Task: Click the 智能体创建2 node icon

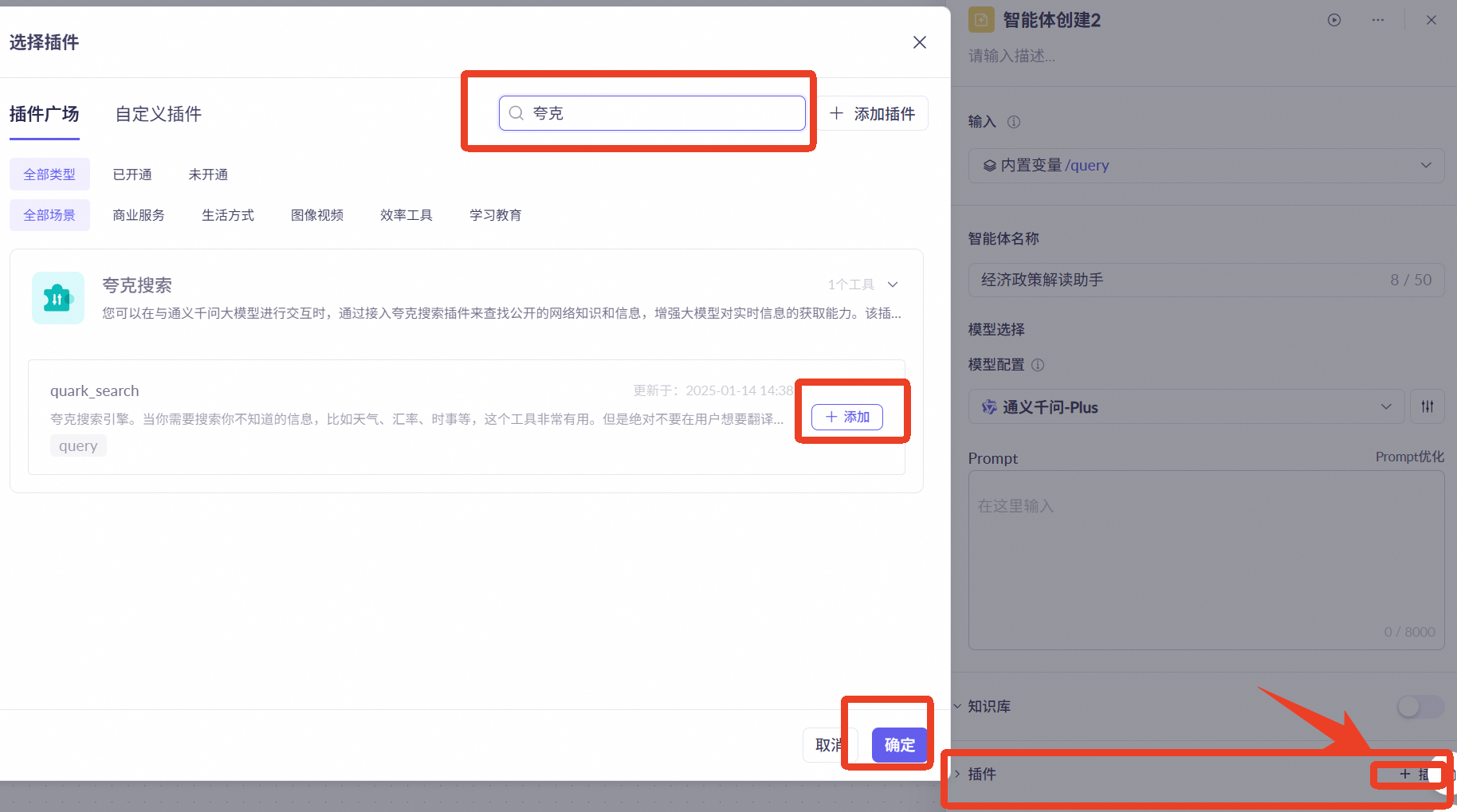Action: click(981, 20)
